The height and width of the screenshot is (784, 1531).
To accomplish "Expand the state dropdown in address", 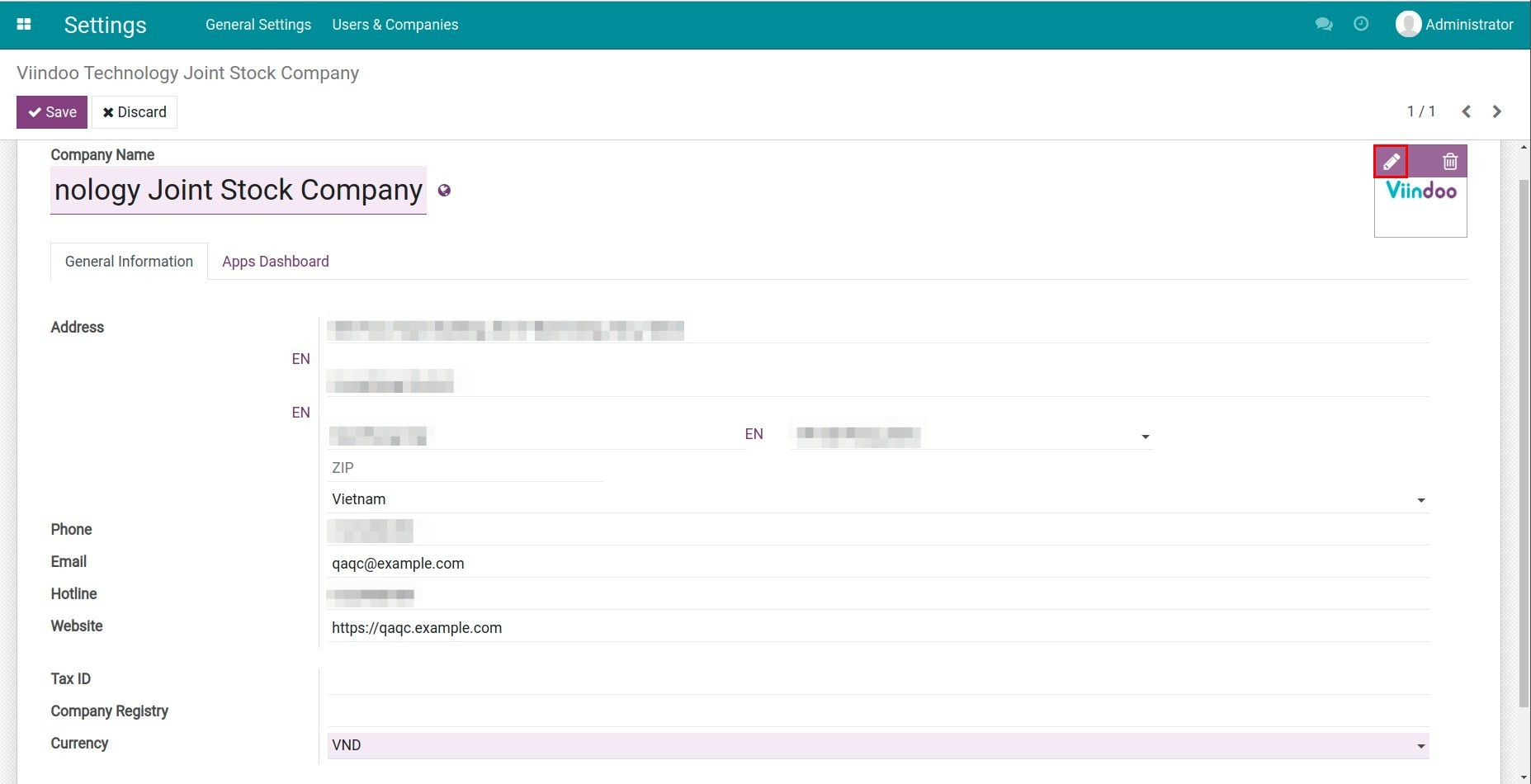I will point(1145,436).
